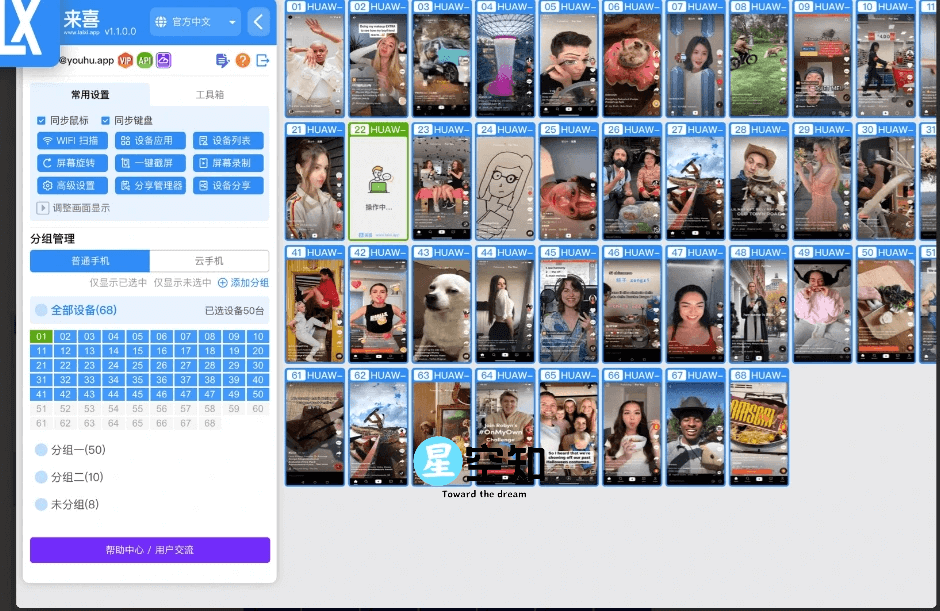The height and width of the screenshot is (611, 940).
Task: Click the red VIP badge icon
Action: [x=126, y=61]
